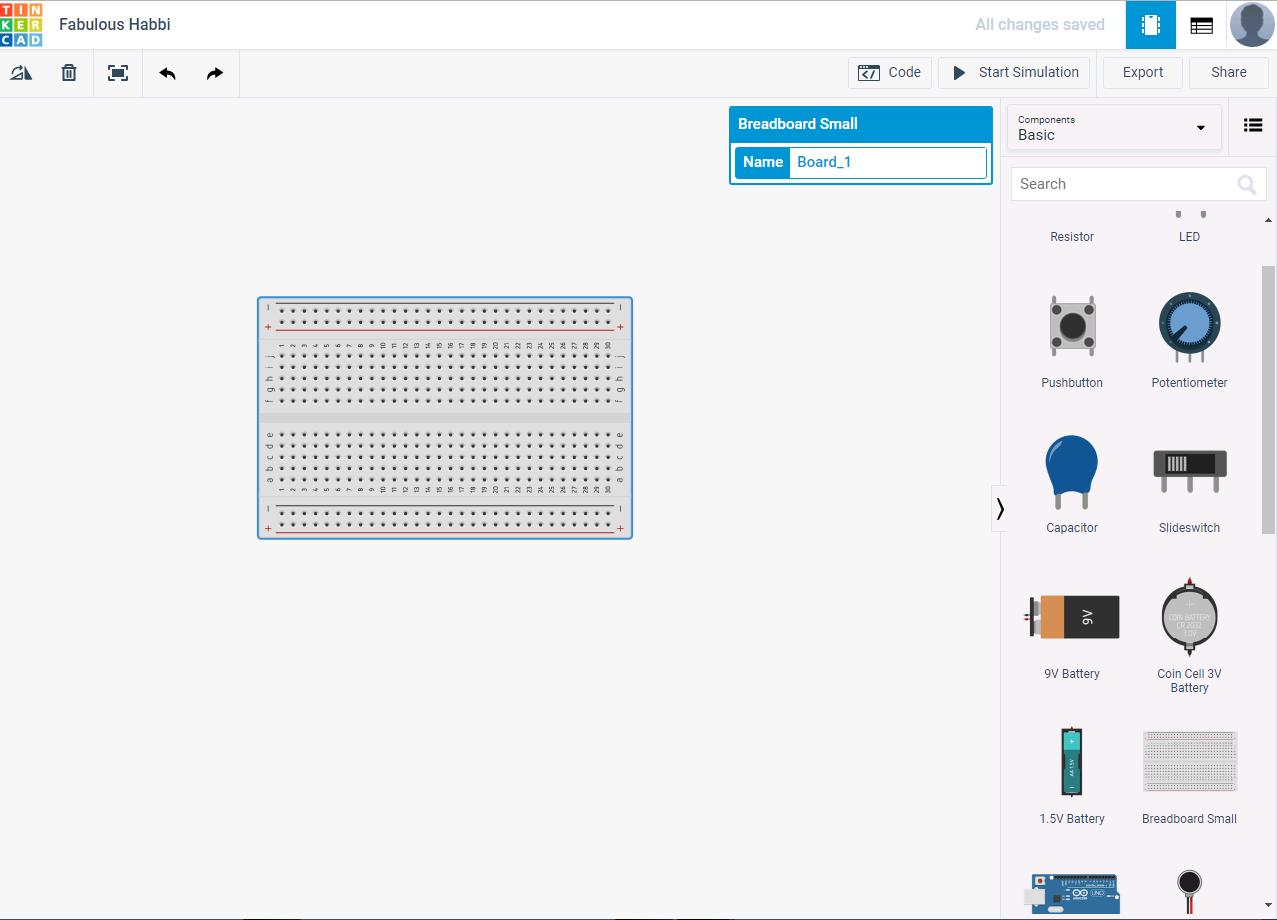Open the user profile avatar menu
The height and width of the screenshot is (920, 1277).
[x=1251, y=24]
